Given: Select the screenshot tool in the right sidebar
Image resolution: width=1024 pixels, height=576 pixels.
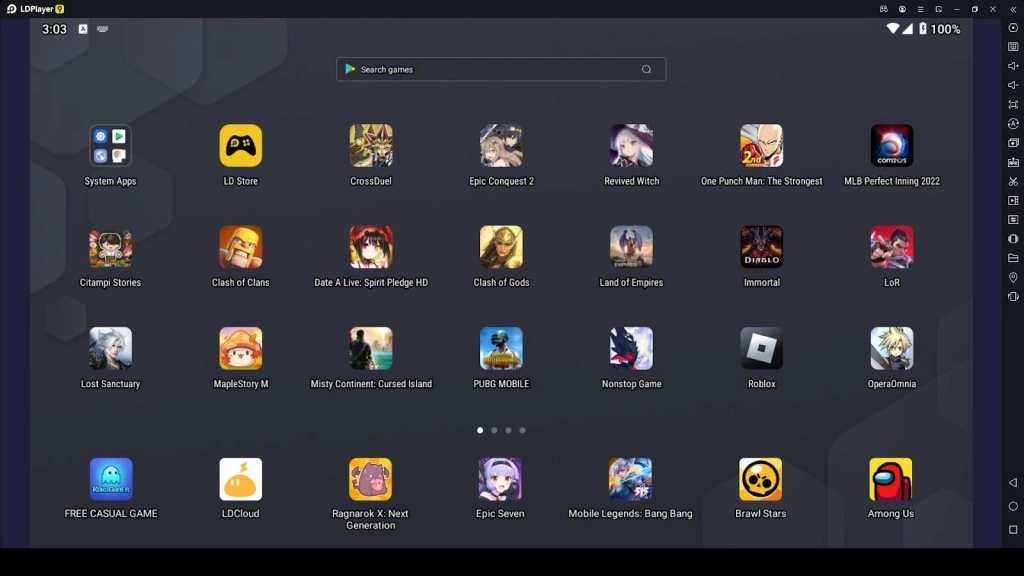Looking at the screenshot, I should (1012, 161).
